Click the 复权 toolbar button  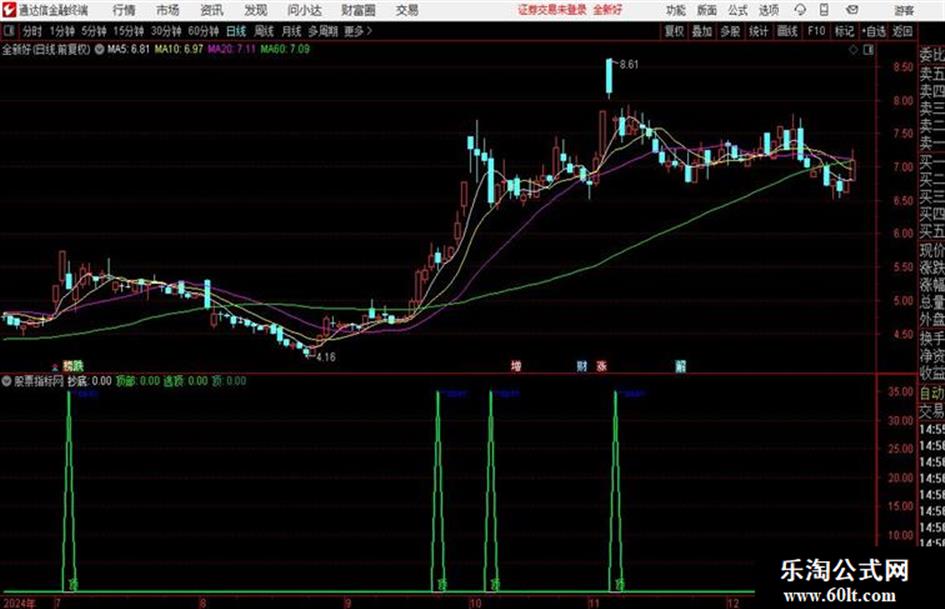coord(674,31)
